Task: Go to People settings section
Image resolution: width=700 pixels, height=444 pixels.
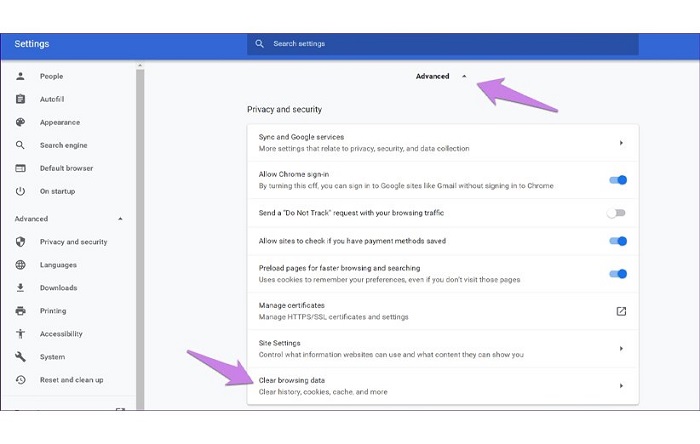Action: (51, 76)
